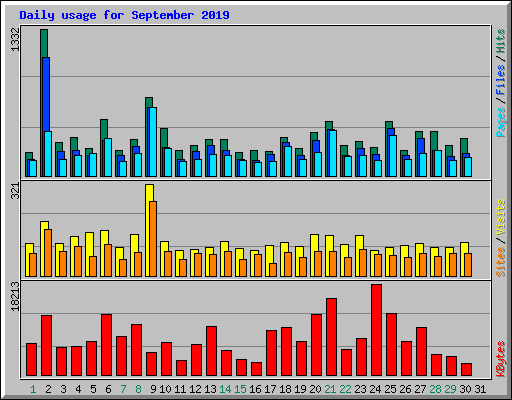This screenshot has width=512, height=400.
Task: Click the cyan Pages bar for day 9
Action: [153, 142]
